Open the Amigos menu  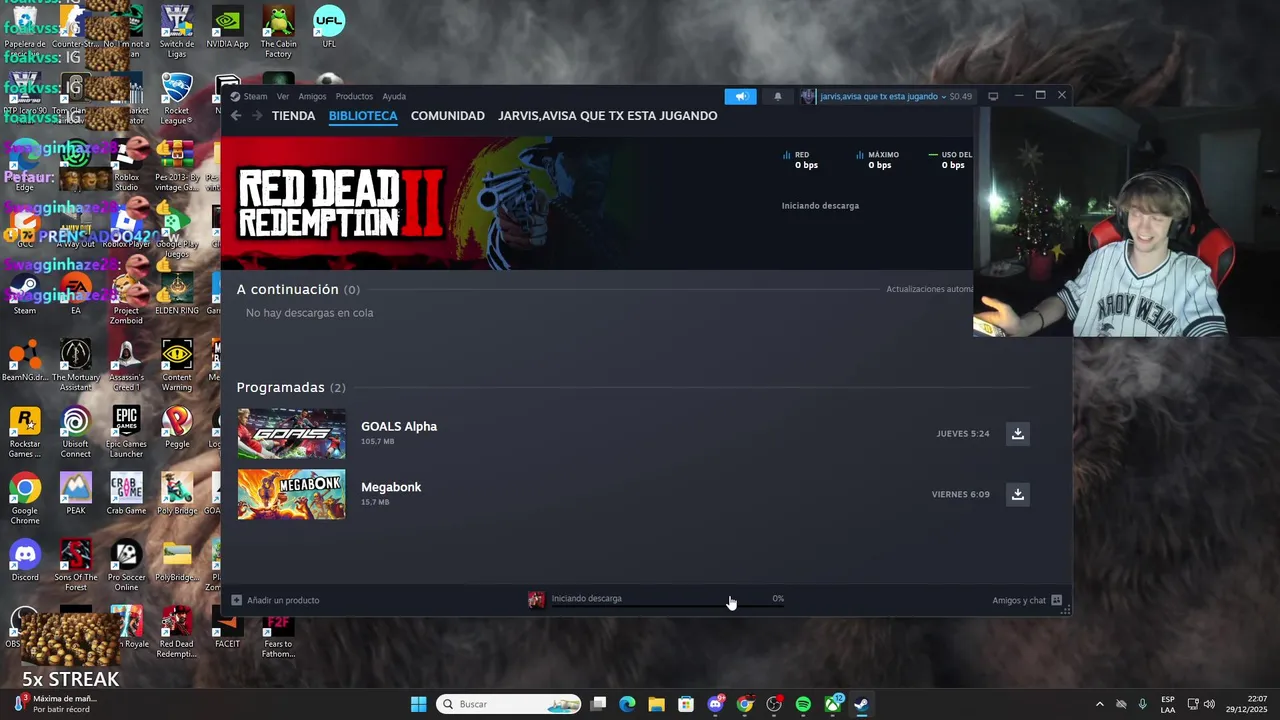click(x=312, y=97)
